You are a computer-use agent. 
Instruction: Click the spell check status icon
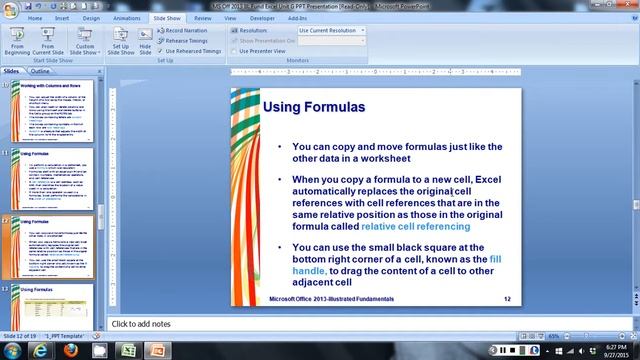coord(96,336)
